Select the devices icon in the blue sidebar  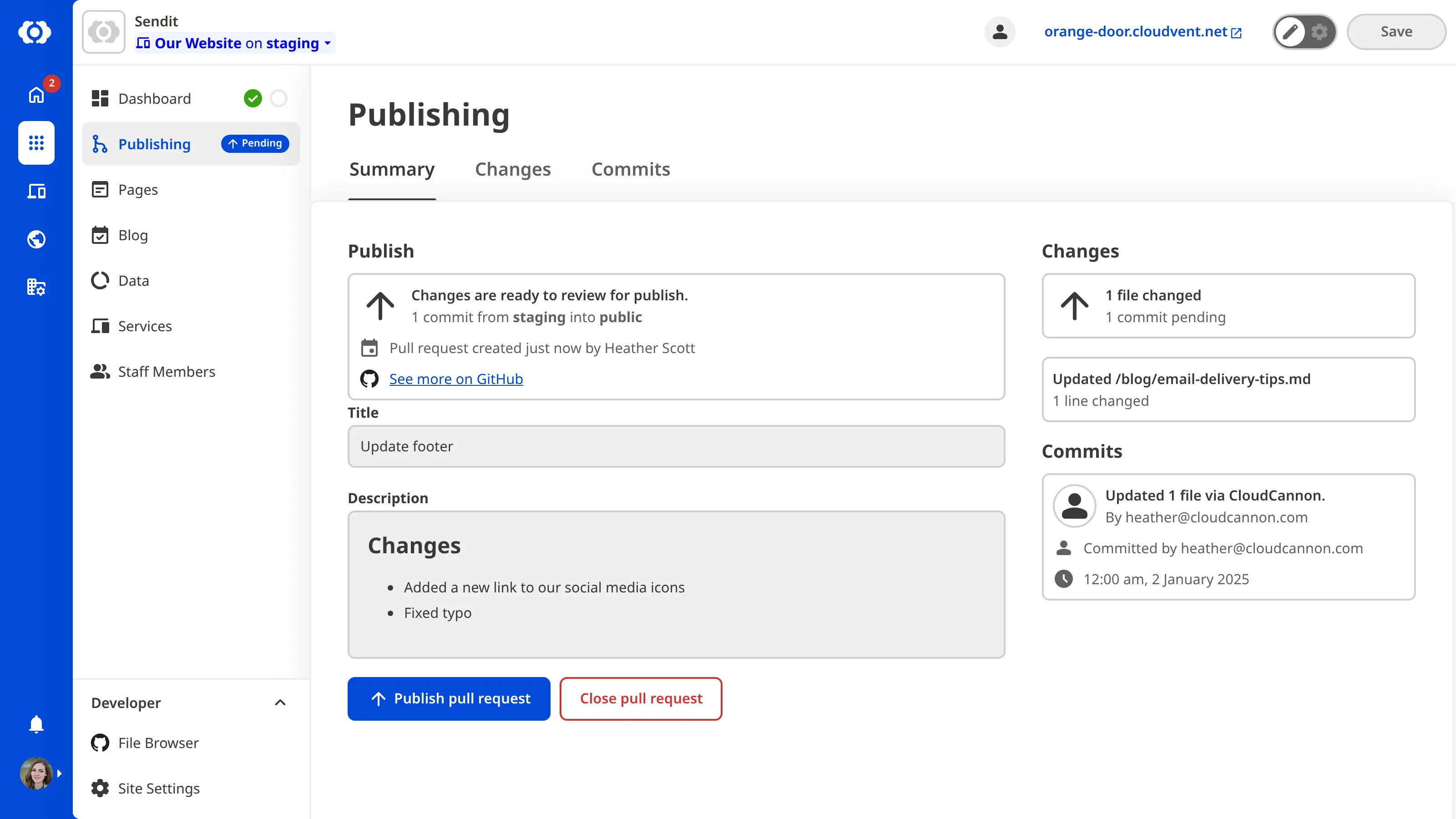tap(35, 191)
